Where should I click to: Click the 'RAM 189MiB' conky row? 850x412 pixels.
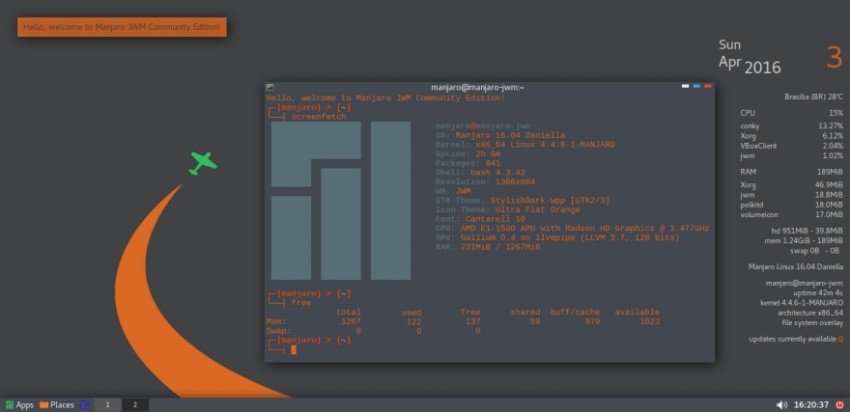[x=791, y=172]
